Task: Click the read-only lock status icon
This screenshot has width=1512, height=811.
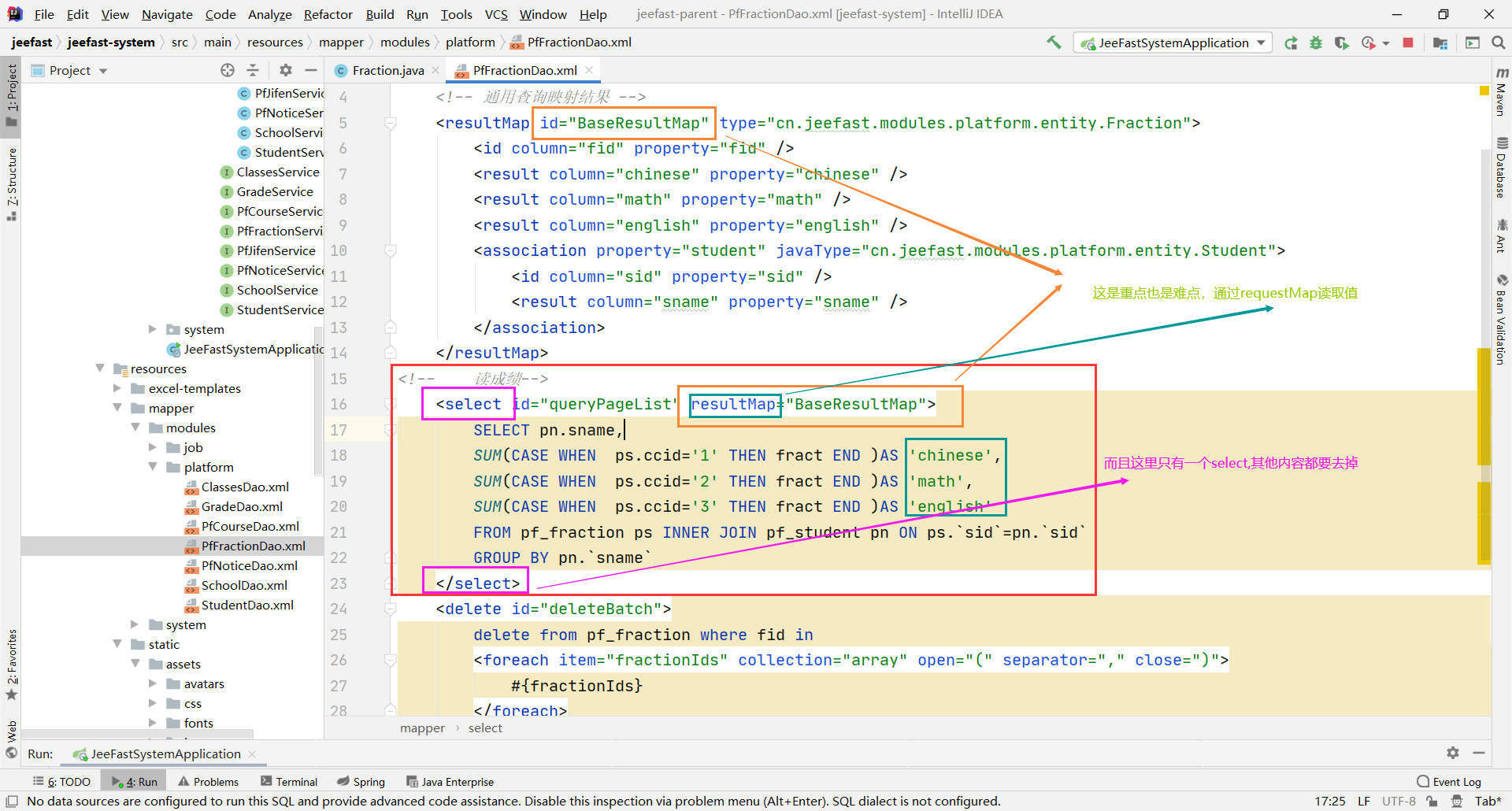Action: point(1432,802)
